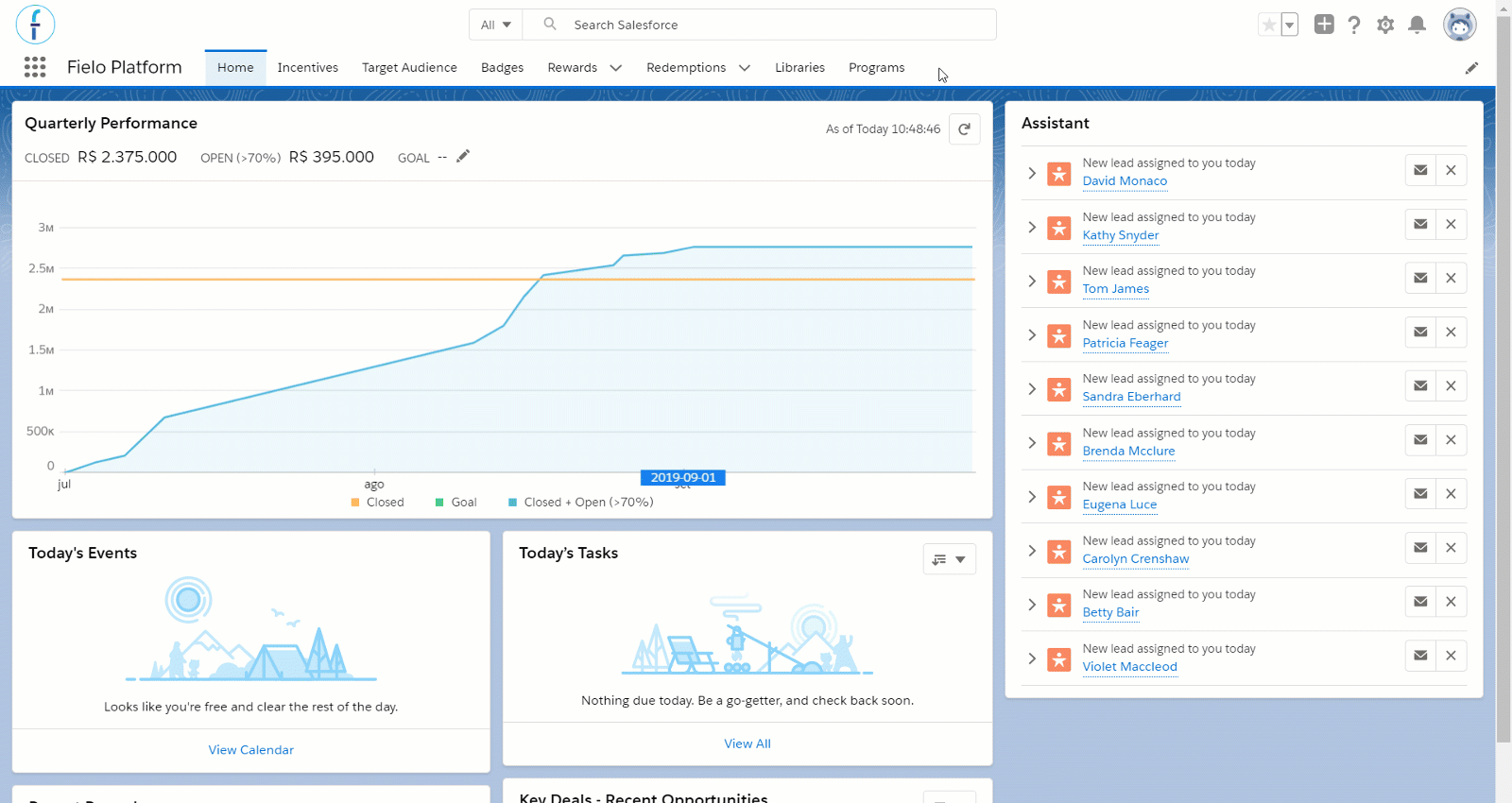Expand the Patricia Feager lead item
The width and height of the screenshot is (1512, 803).
tap(1032, 334)
